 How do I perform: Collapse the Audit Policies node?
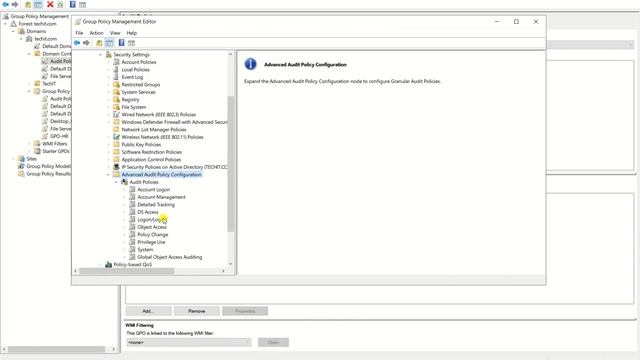[x=116, y=182]
